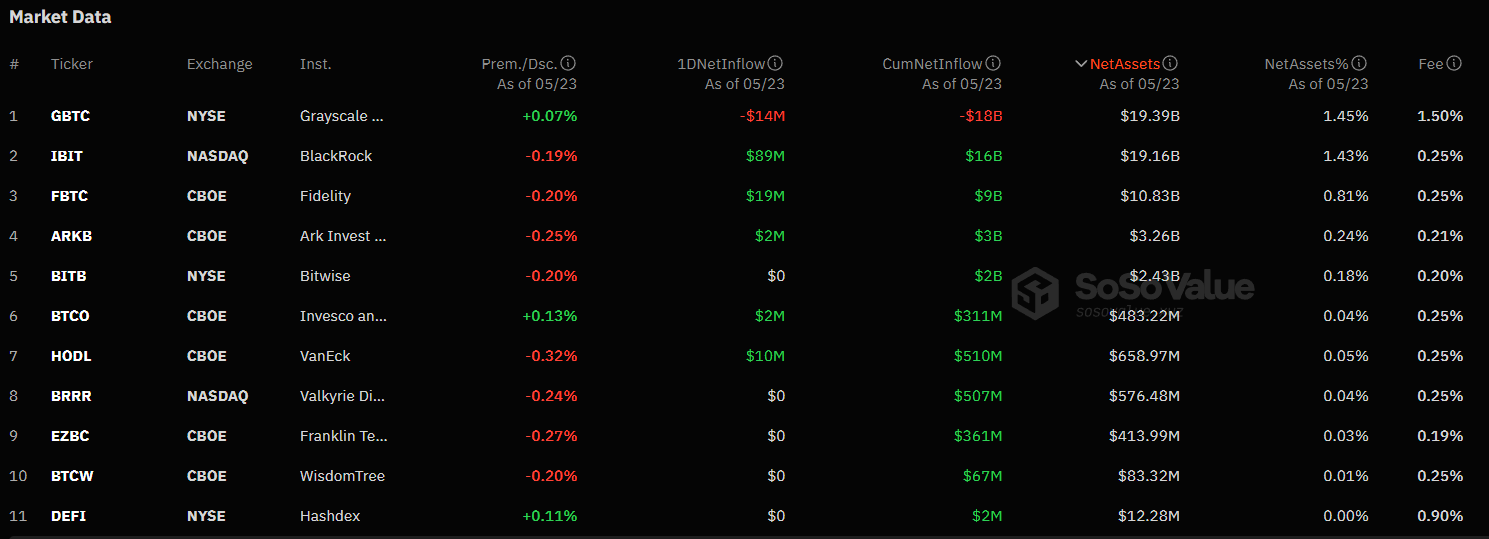Click info icon beside 1DNetInflow header
Screen dimensions: 1489x539
coord(776,64)
